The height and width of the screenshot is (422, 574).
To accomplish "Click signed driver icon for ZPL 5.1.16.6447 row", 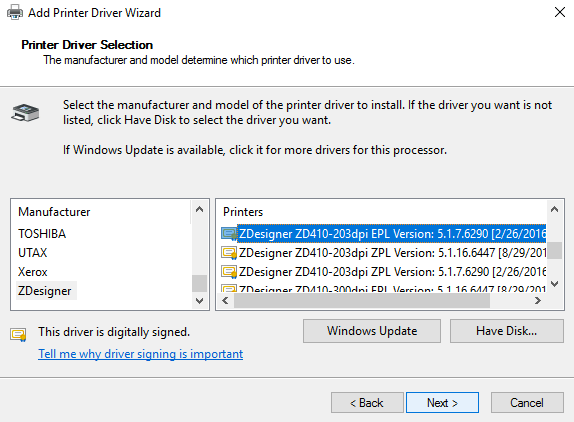I will [x=229, y=253].
